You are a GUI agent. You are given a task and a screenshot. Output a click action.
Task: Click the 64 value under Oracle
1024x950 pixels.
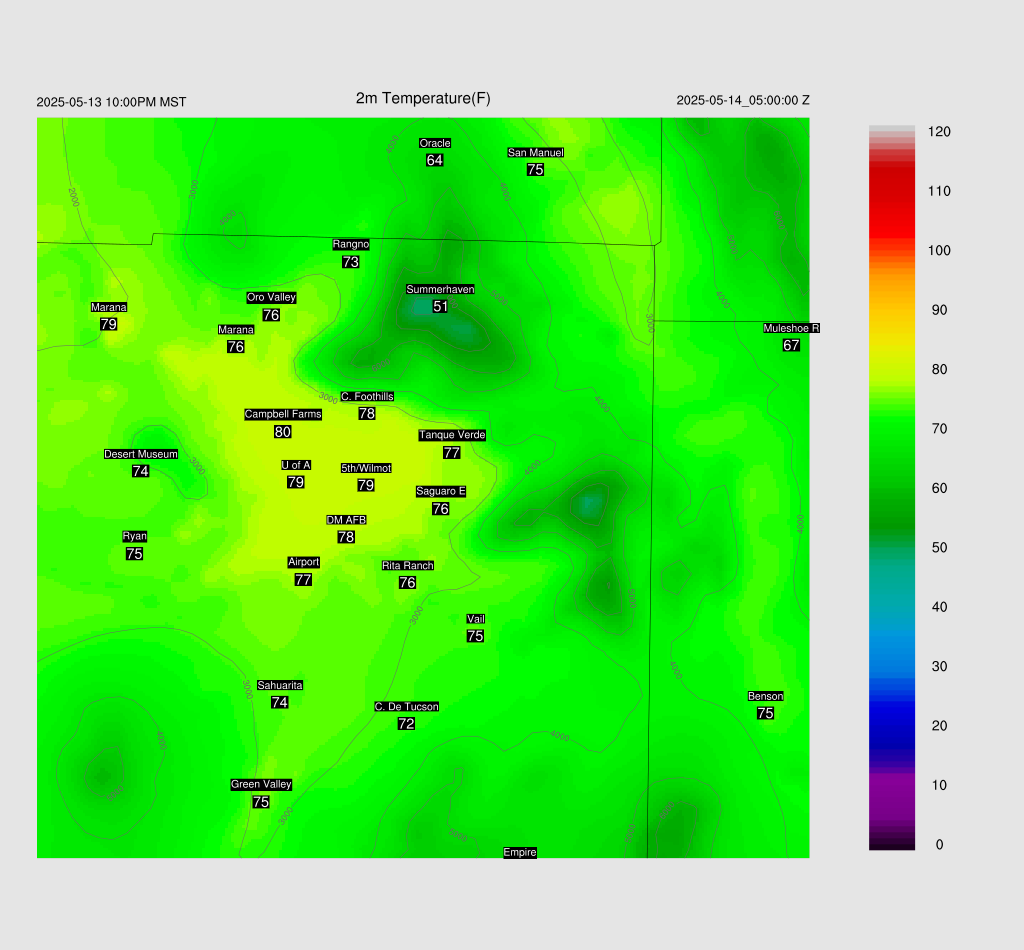click(434, 160)
